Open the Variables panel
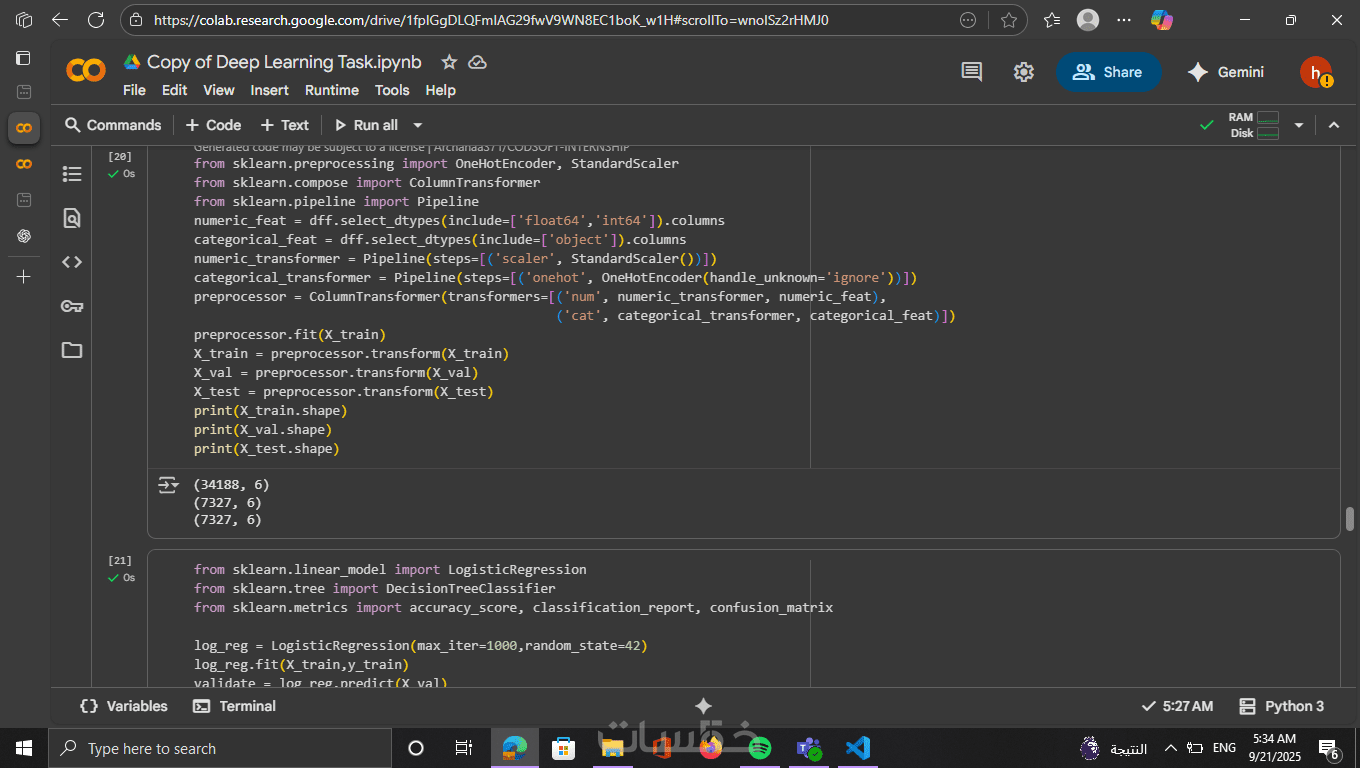Viewport: 1360px width, 768px height. tap(124, 706)
